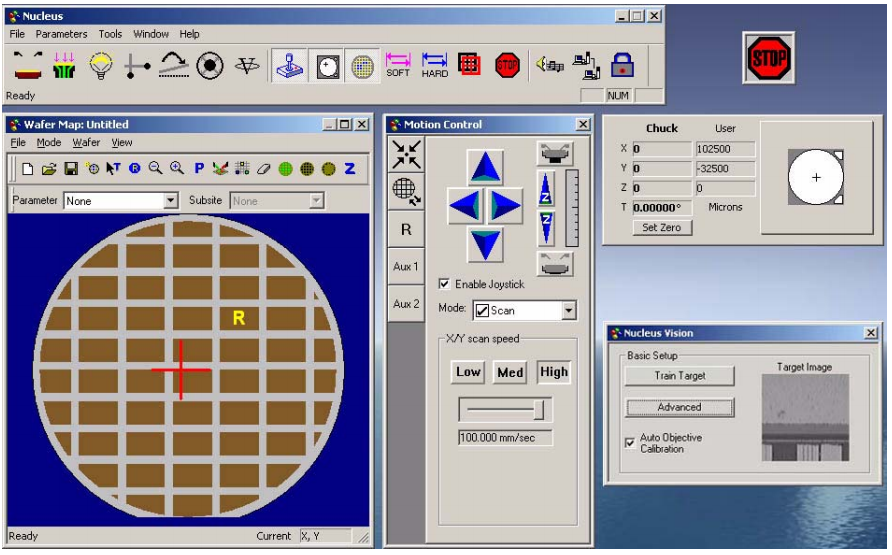Click the red grid overlay icon

470,65
